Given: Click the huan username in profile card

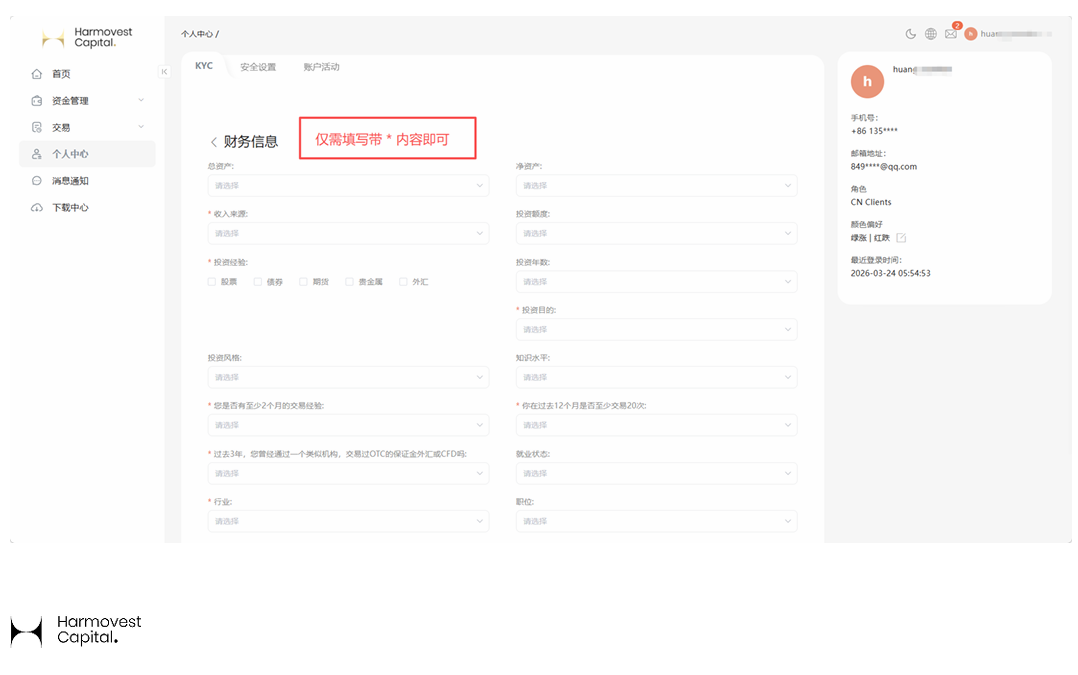Looking at the screenshot, I should [922, 69].
